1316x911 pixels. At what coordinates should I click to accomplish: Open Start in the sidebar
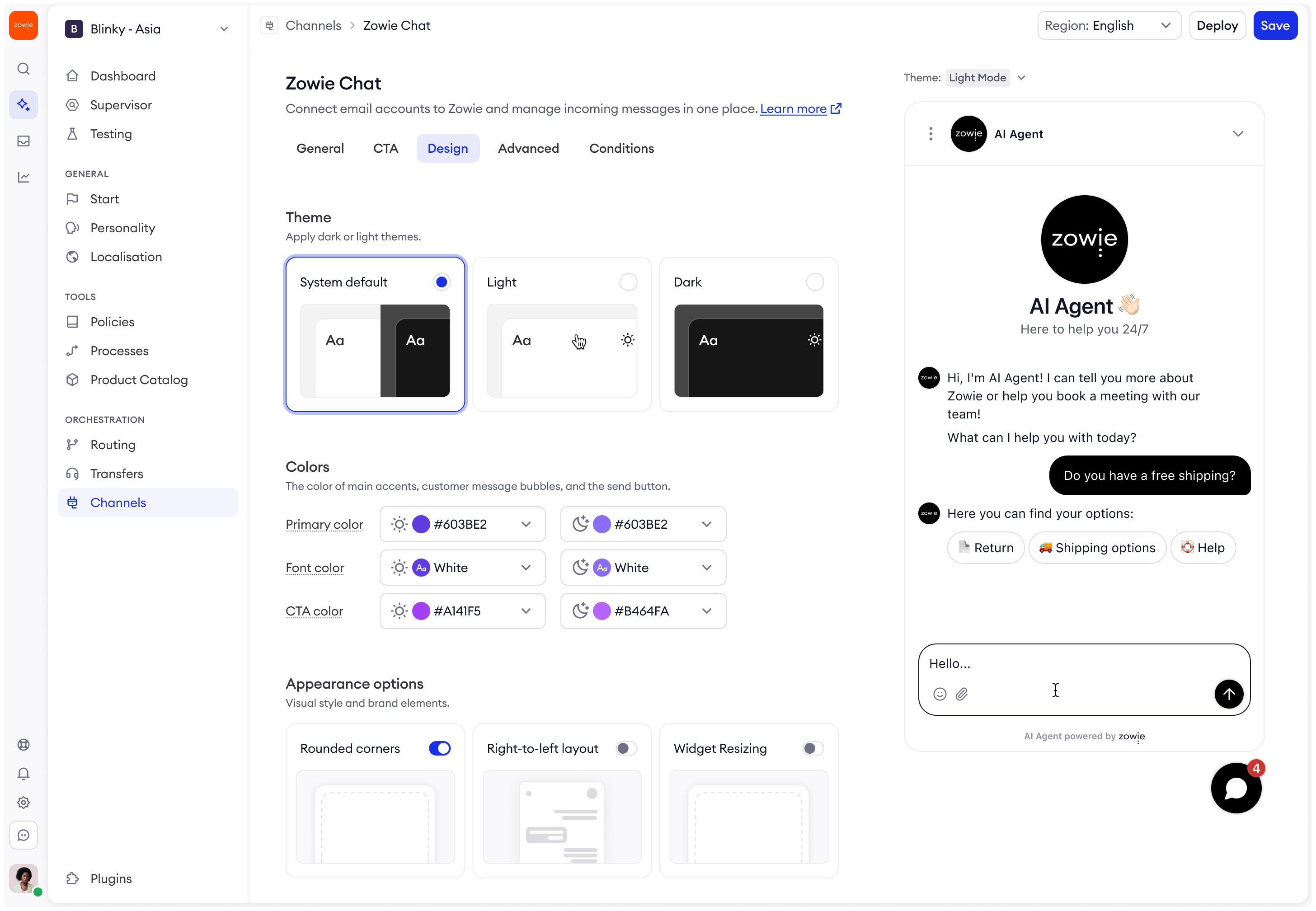click(148, 199)
